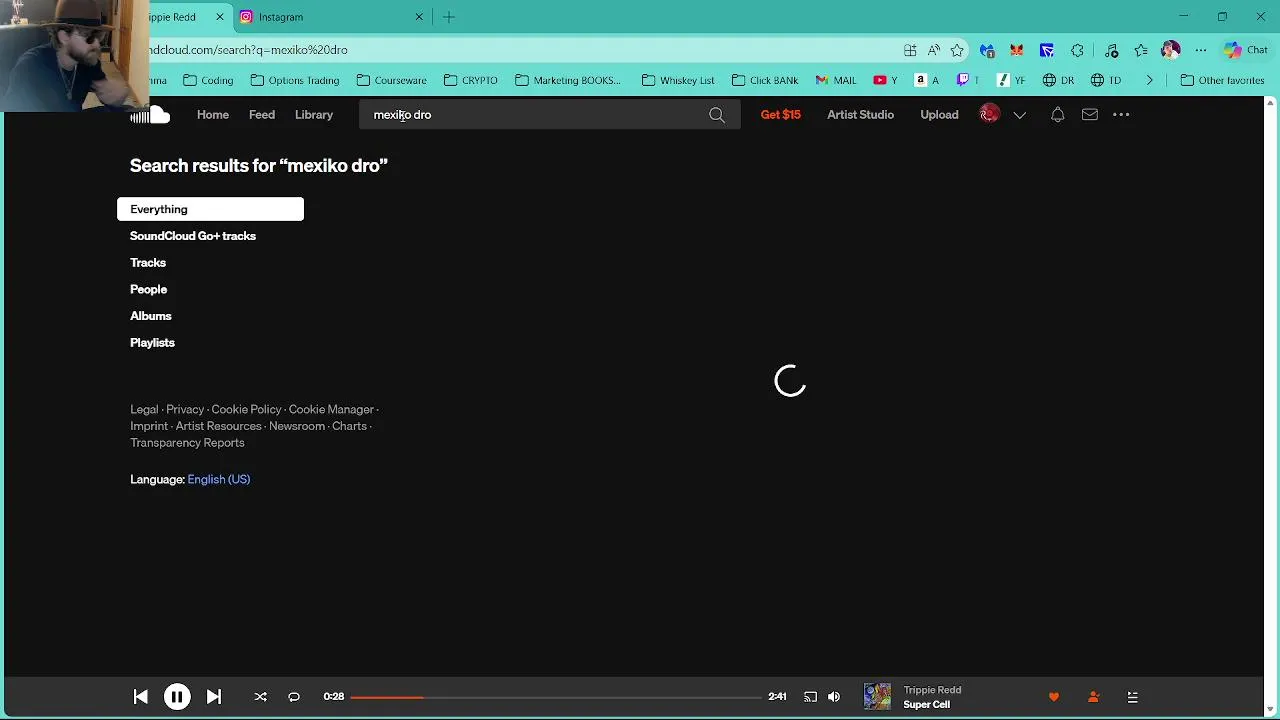Open the messages envelope icon

(1090, 115)
